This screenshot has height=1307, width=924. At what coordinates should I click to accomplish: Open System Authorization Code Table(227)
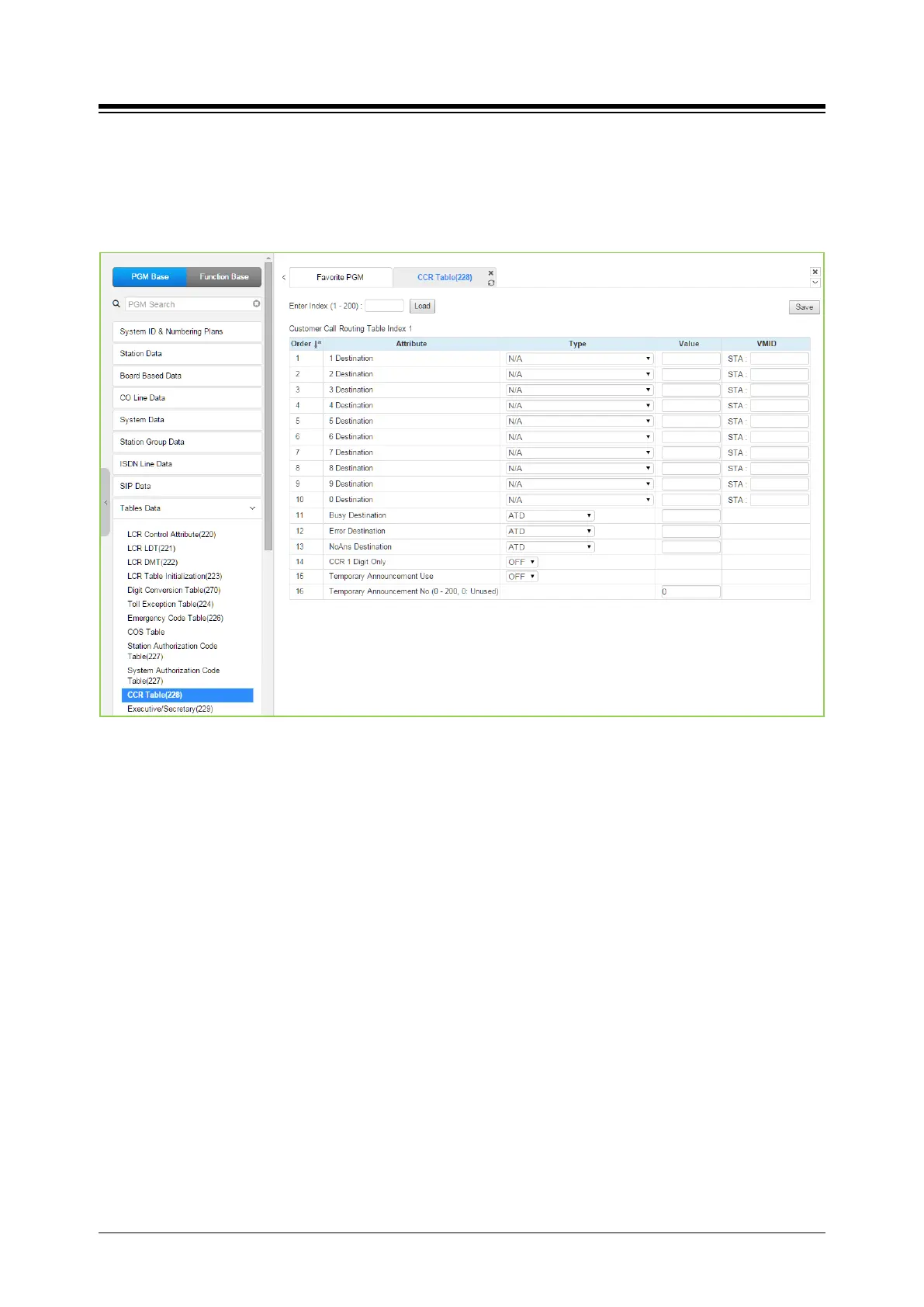(174, 676)
